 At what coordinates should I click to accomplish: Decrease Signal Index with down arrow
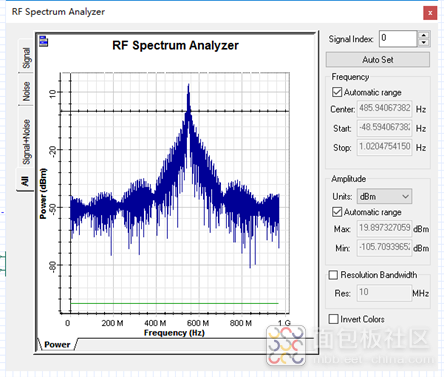coord(423,43)
